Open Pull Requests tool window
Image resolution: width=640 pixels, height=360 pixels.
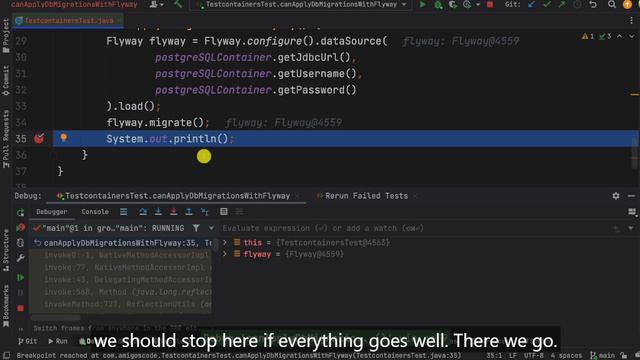(x=6, y=139)
